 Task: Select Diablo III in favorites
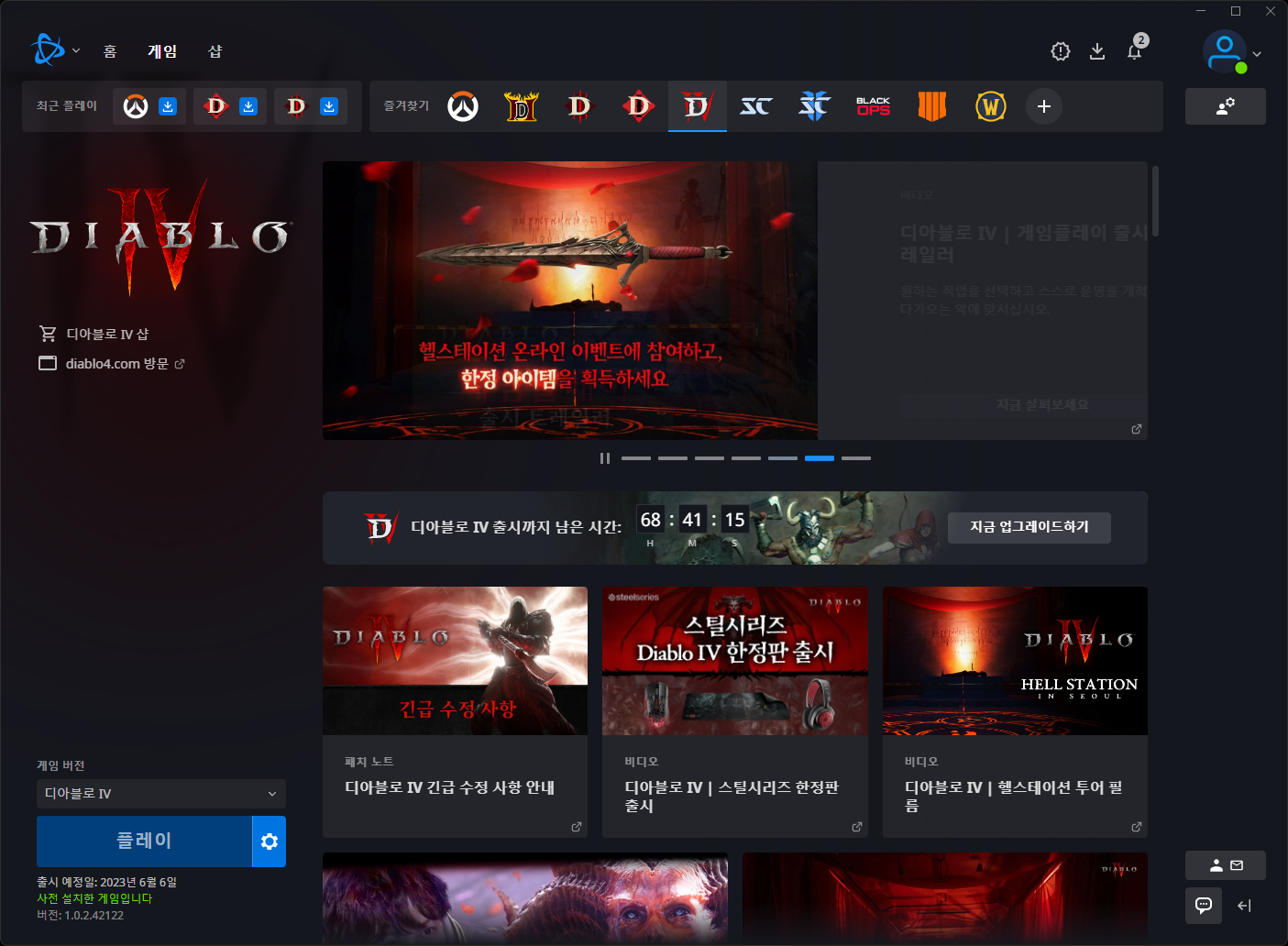tap(580, 106)
